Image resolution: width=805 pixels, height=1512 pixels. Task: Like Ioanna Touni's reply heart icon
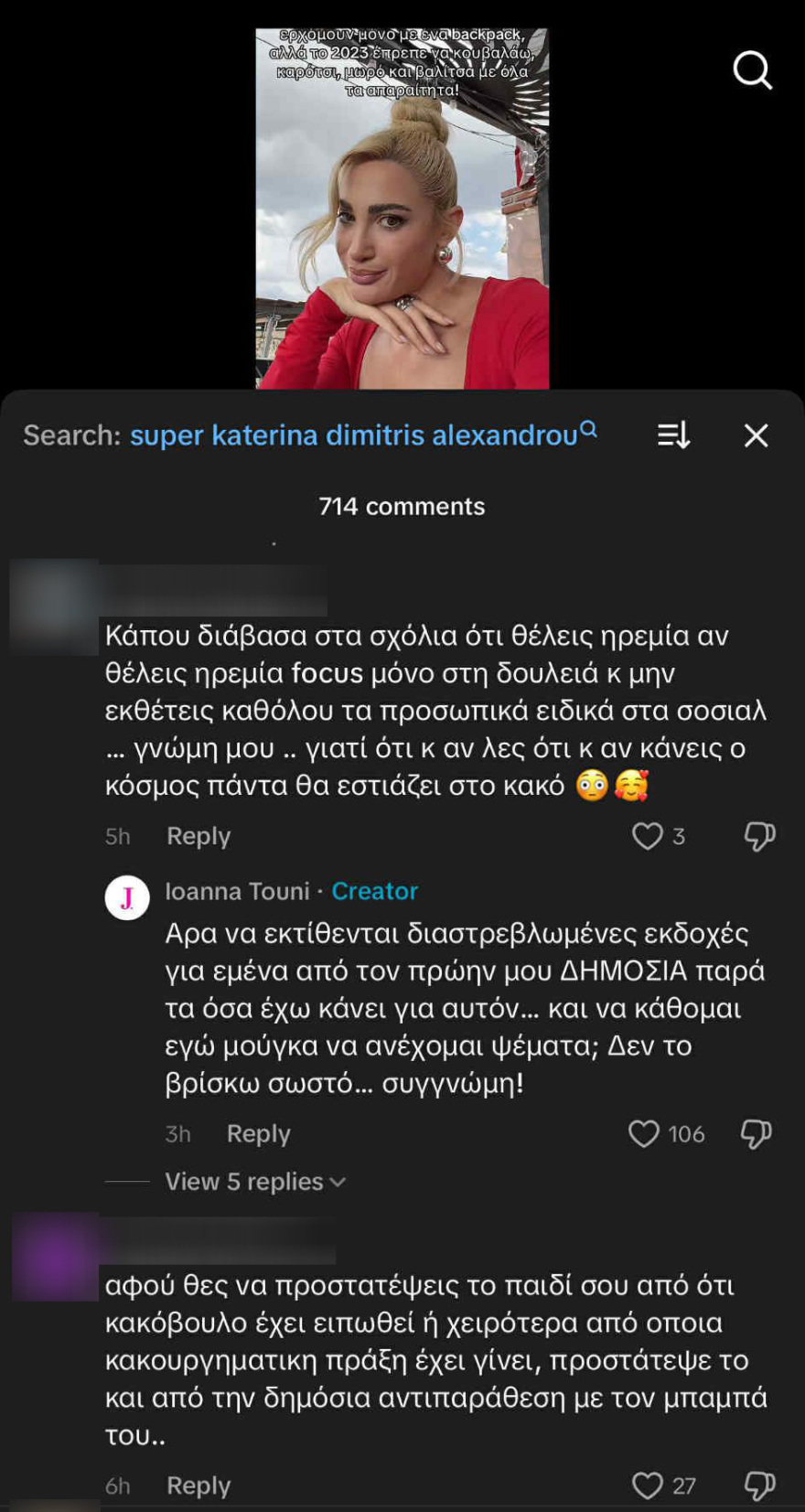[645, 1134]
